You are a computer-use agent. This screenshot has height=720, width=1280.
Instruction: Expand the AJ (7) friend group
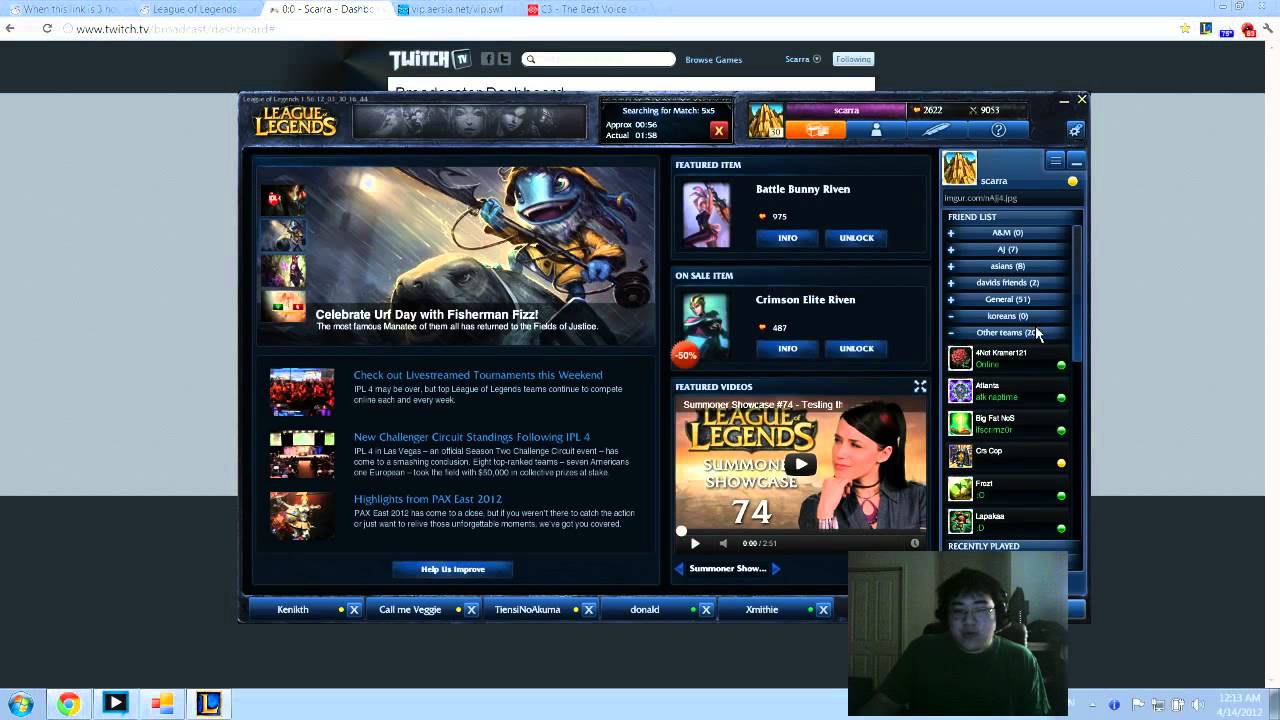[1008, 250]
